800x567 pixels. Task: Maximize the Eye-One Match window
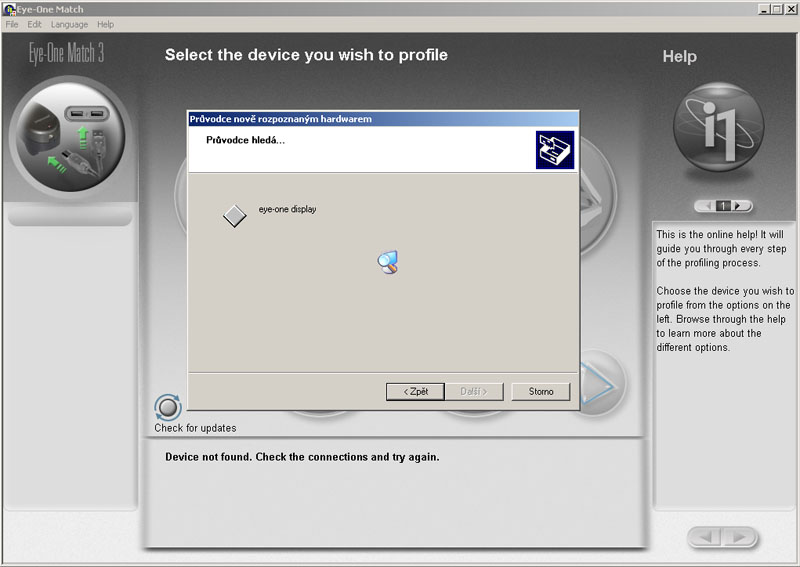click(776, 9)
